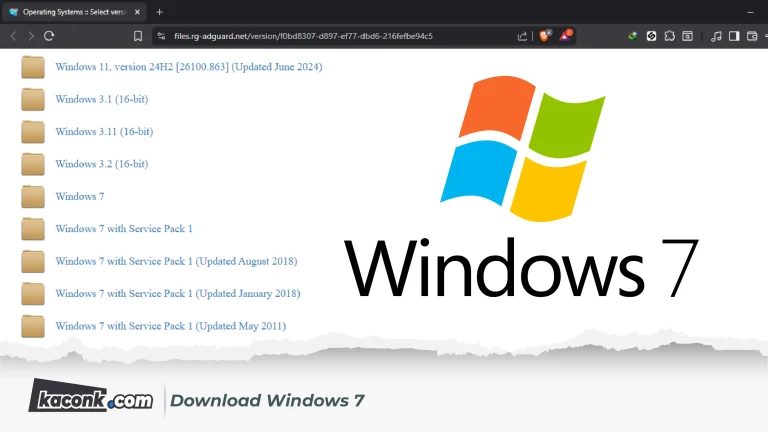The image size is (768, 432).
Task: Open the Windows 3.11 (16-bit) link
Action: point(104,132)
